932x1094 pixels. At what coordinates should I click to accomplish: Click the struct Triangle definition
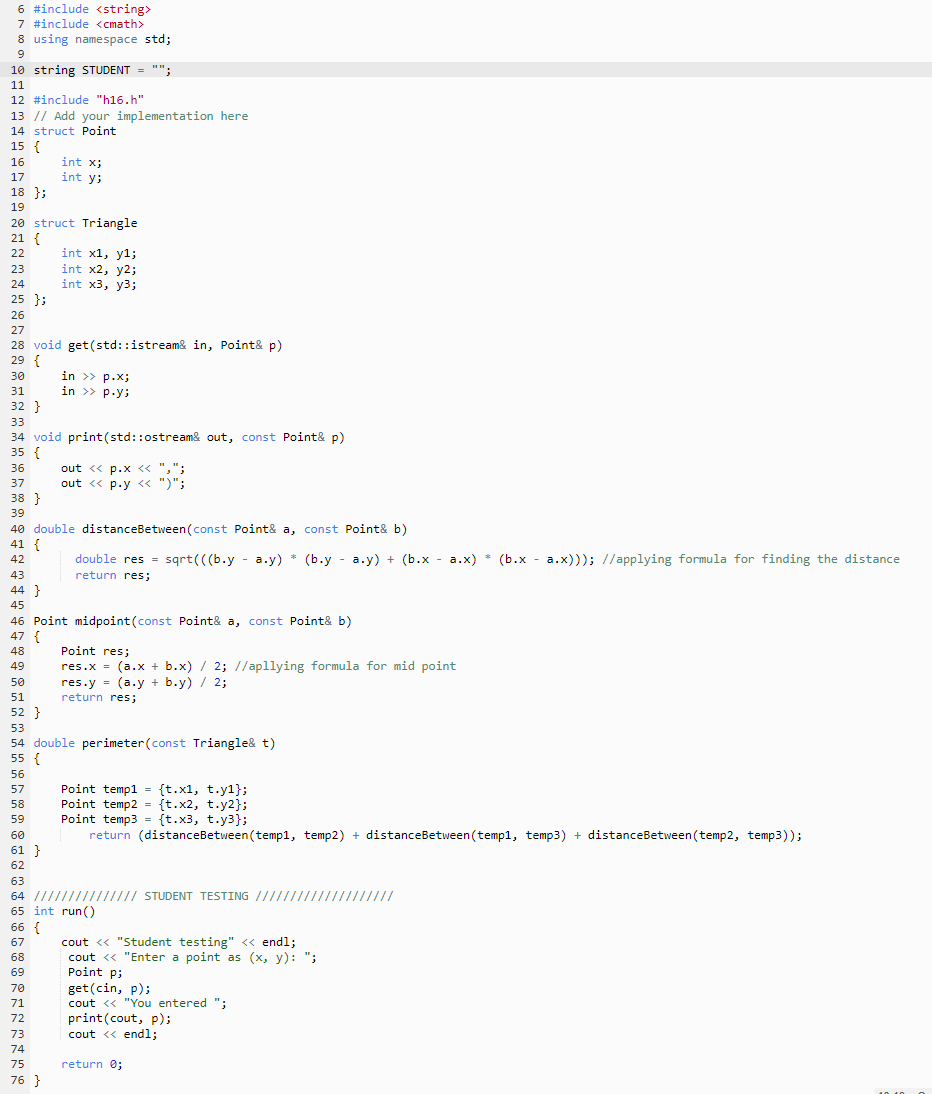(x=85, y=222)
